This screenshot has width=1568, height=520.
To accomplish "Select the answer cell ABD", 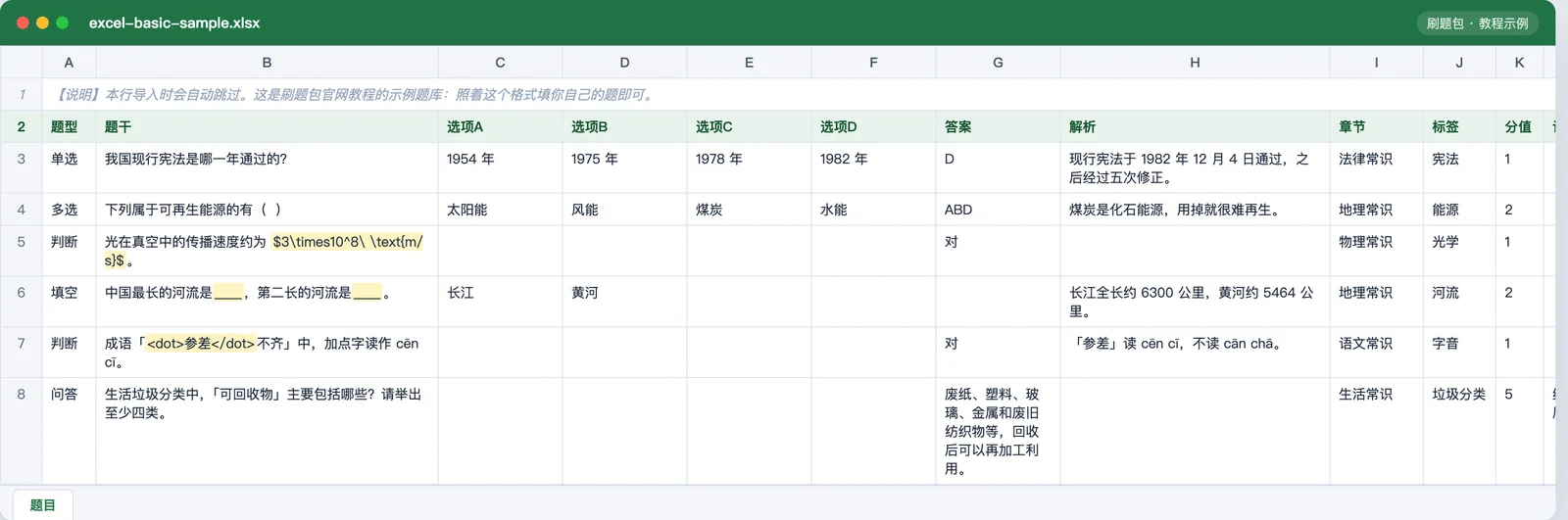I will coord(998,210).
